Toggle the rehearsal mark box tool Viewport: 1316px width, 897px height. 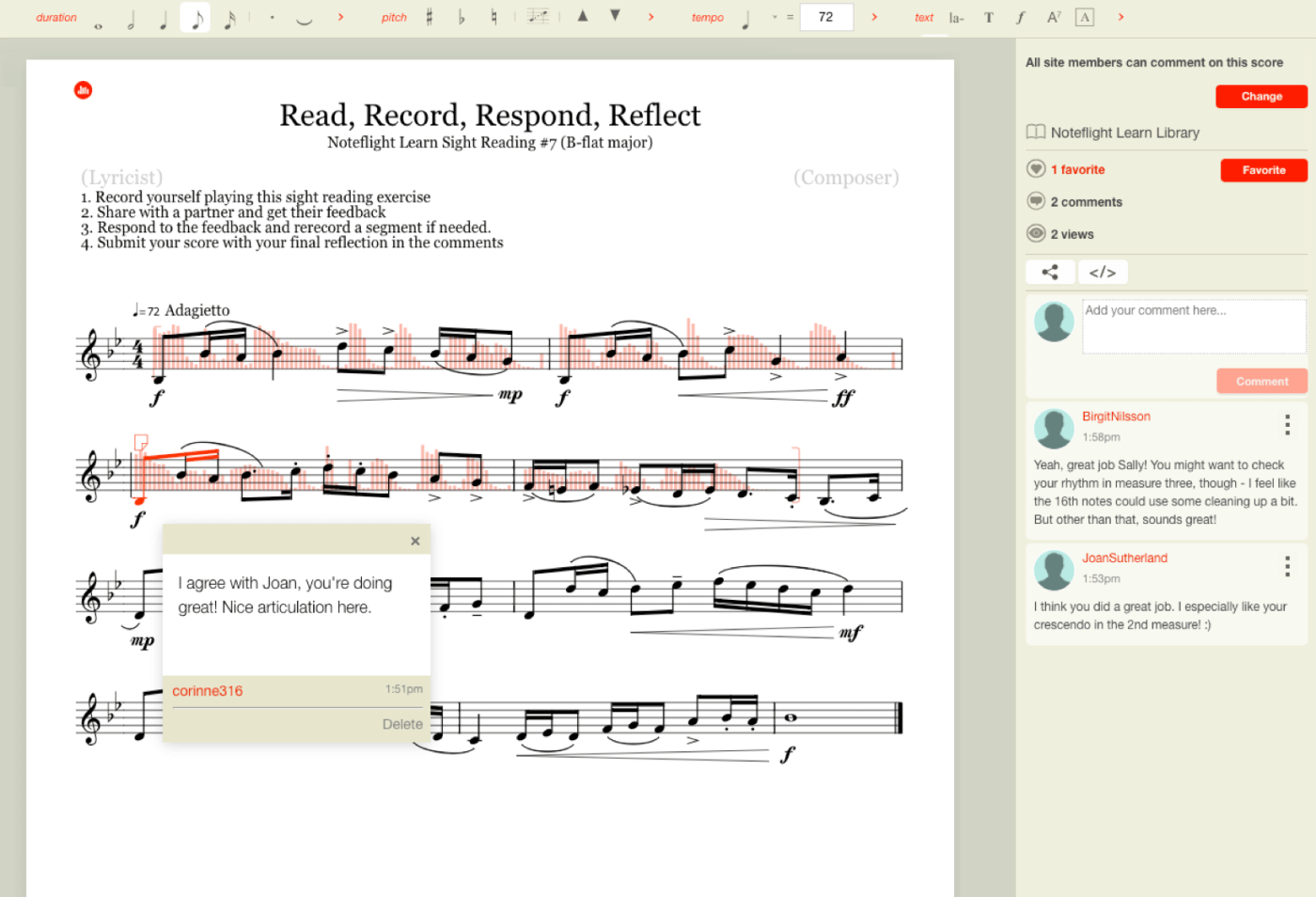[1084, 17]
